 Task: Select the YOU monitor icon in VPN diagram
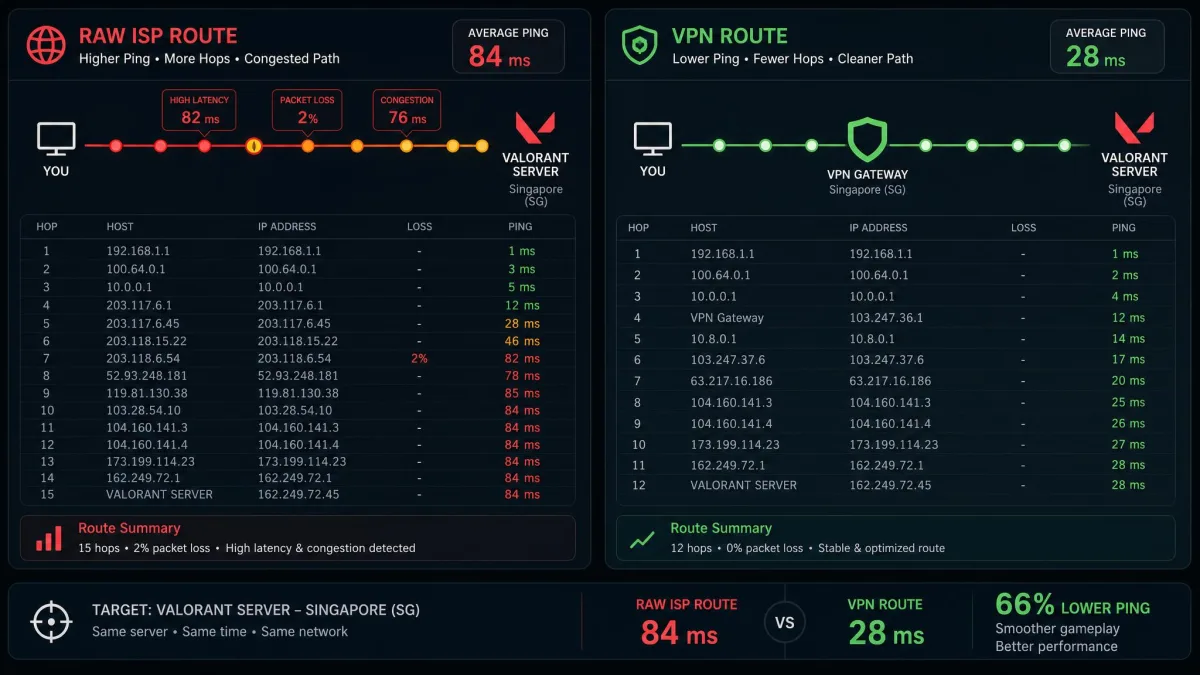(653, 139)
